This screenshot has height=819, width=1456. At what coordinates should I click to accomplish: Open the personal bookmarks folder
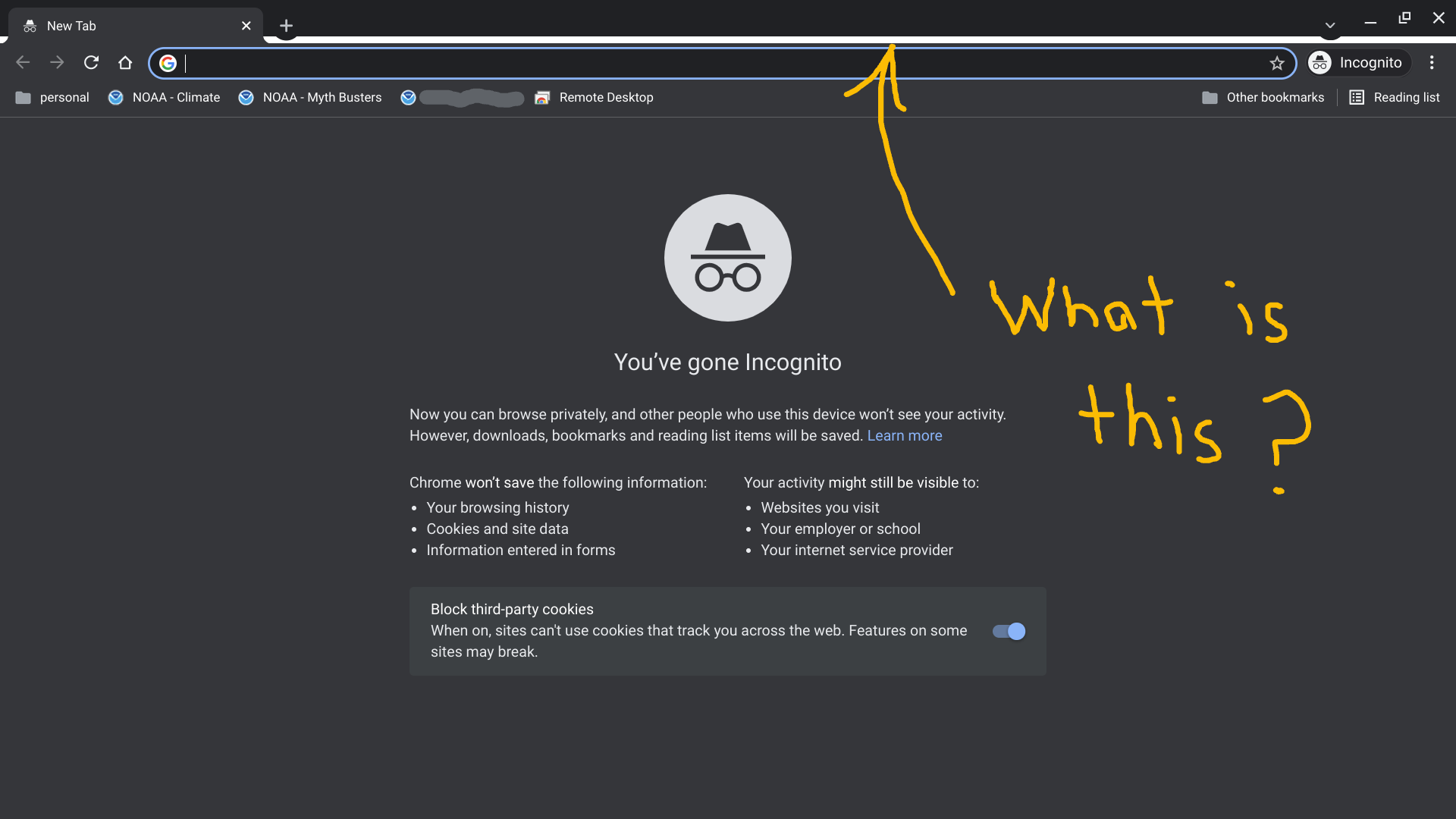point(52,98)
